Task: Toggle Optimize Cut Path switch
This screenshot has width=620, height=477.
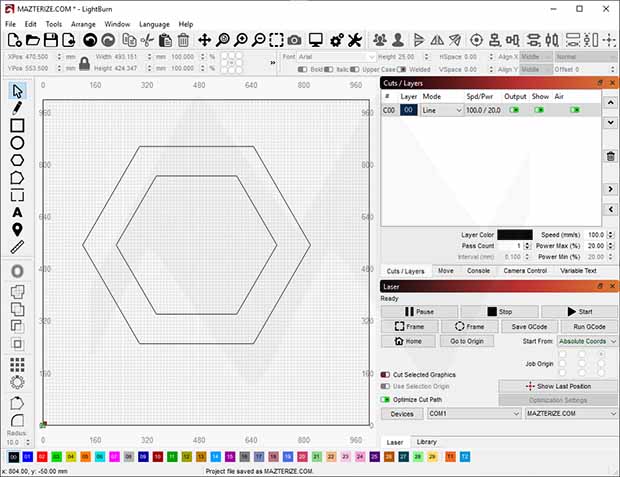Action: [385, 399]
